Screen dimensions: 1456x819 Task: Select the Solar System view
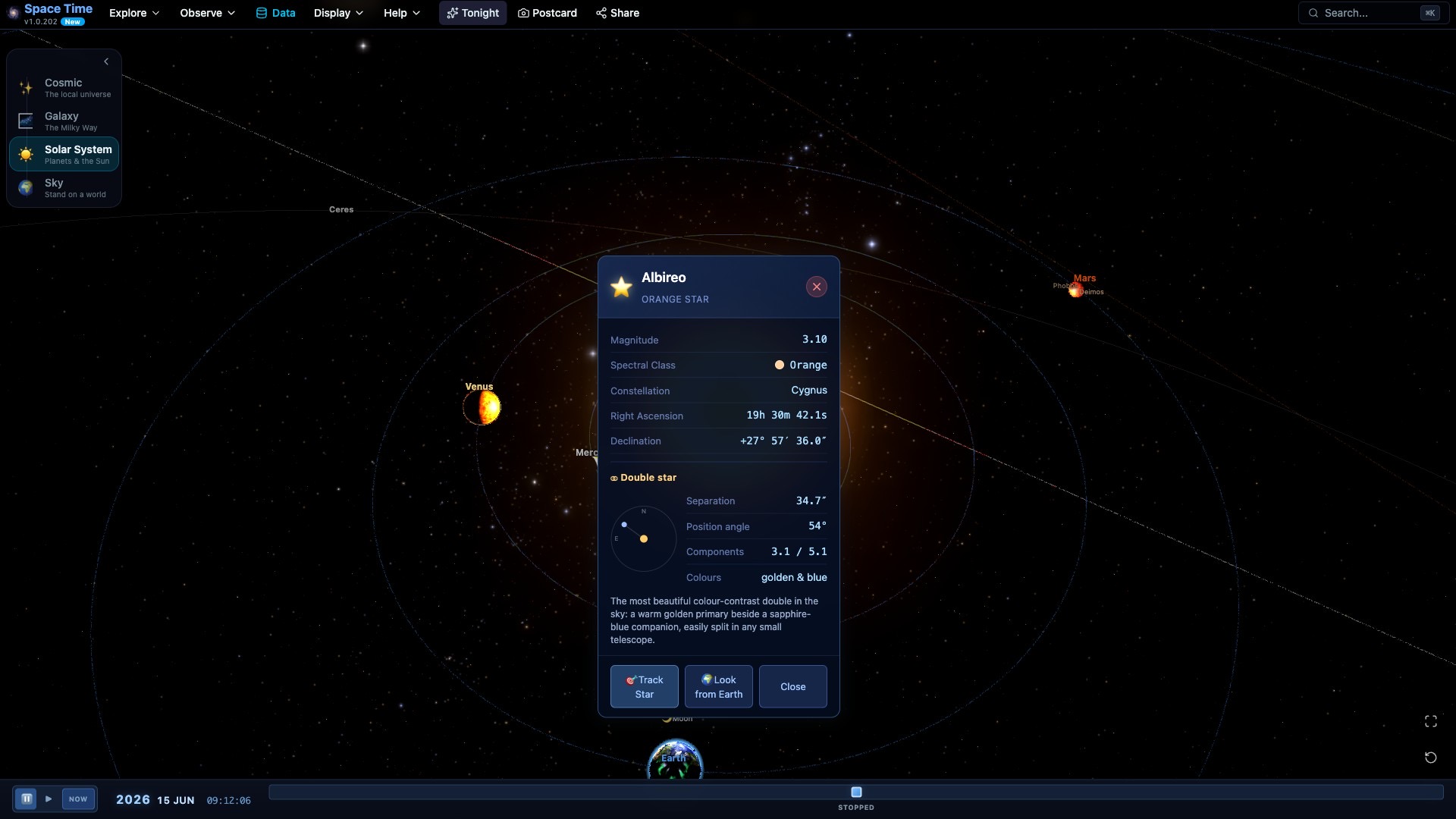pos(64,154)
